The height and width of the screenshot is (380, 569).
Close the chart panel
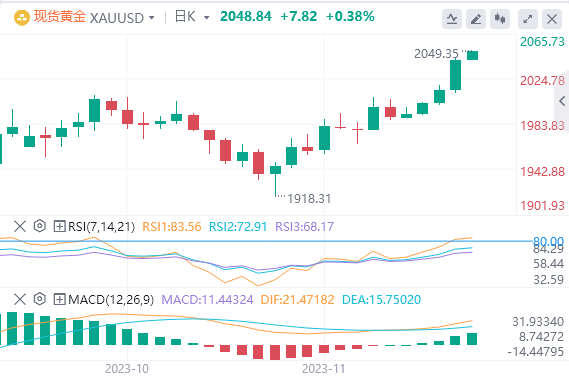click(552, 19)
